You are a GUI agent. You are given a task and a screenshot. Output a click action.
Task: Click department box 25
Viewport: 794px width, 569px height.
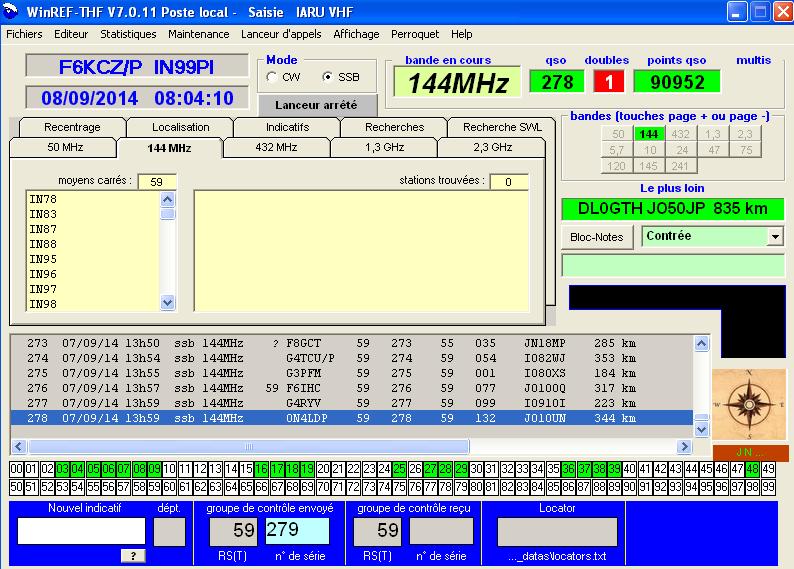coord(400,469)
